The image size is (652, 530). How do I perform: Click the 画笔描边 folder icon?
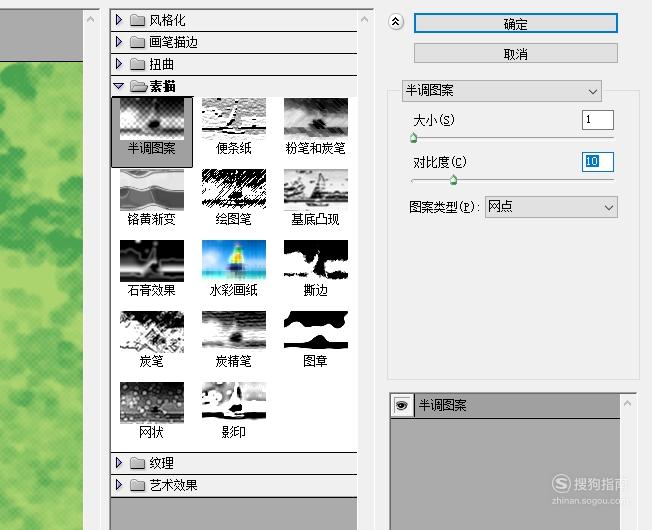coord(137,42)
